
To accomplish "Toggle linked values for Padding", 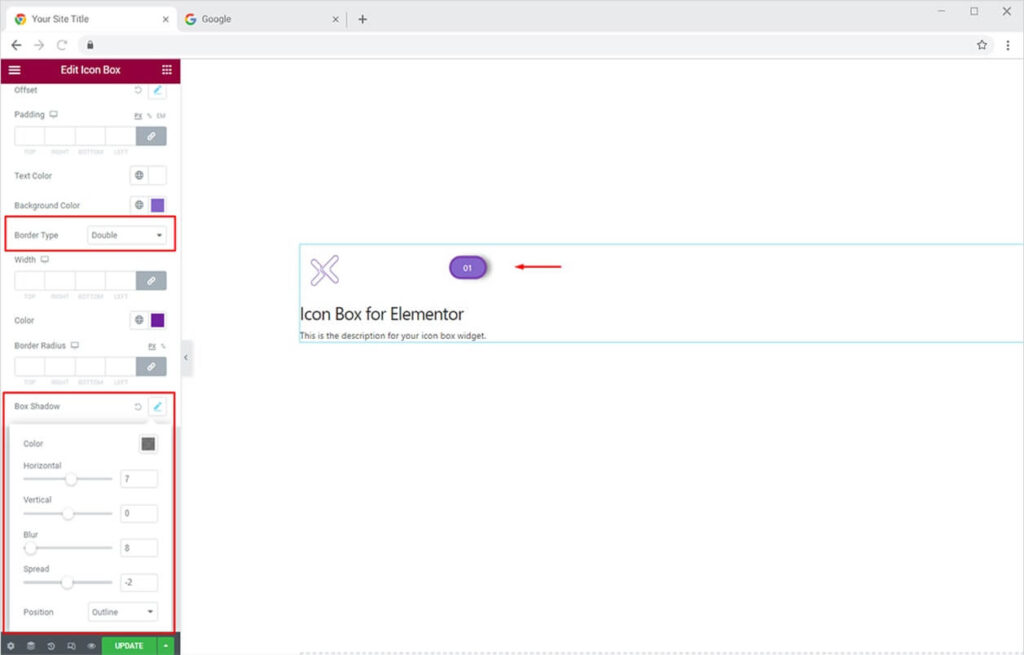I will coord(151,136).
